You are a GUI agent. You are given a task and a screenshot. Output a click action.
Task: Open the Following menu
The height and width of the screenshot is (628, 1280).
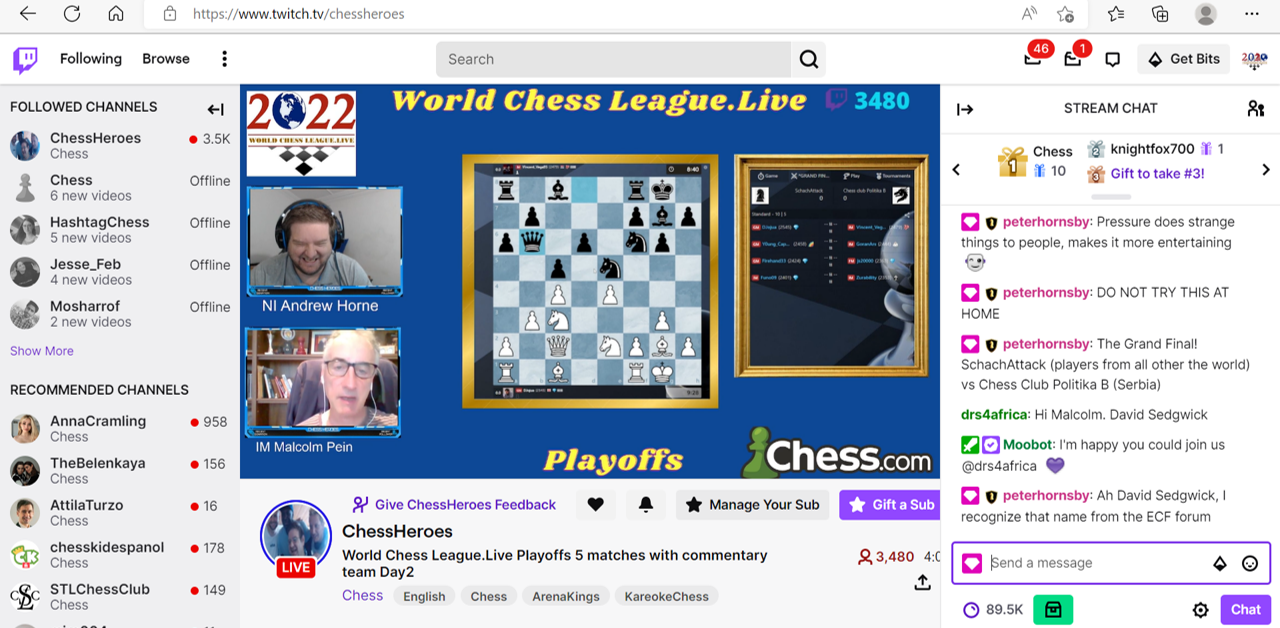(x=91, y=59)
